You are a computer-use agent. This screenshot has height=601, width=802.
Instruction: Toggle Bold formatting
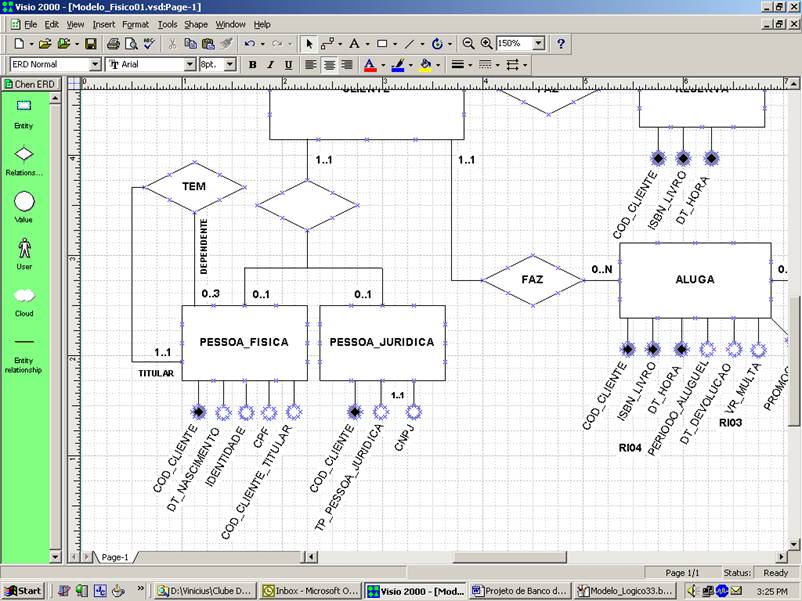tap(253, 65)
